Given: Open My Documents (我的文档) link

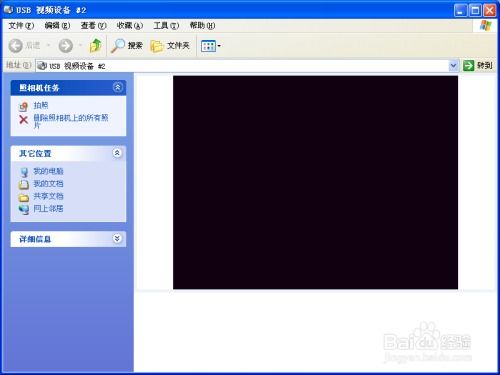Looking at the screenshot, I should (x=48, y=184).
